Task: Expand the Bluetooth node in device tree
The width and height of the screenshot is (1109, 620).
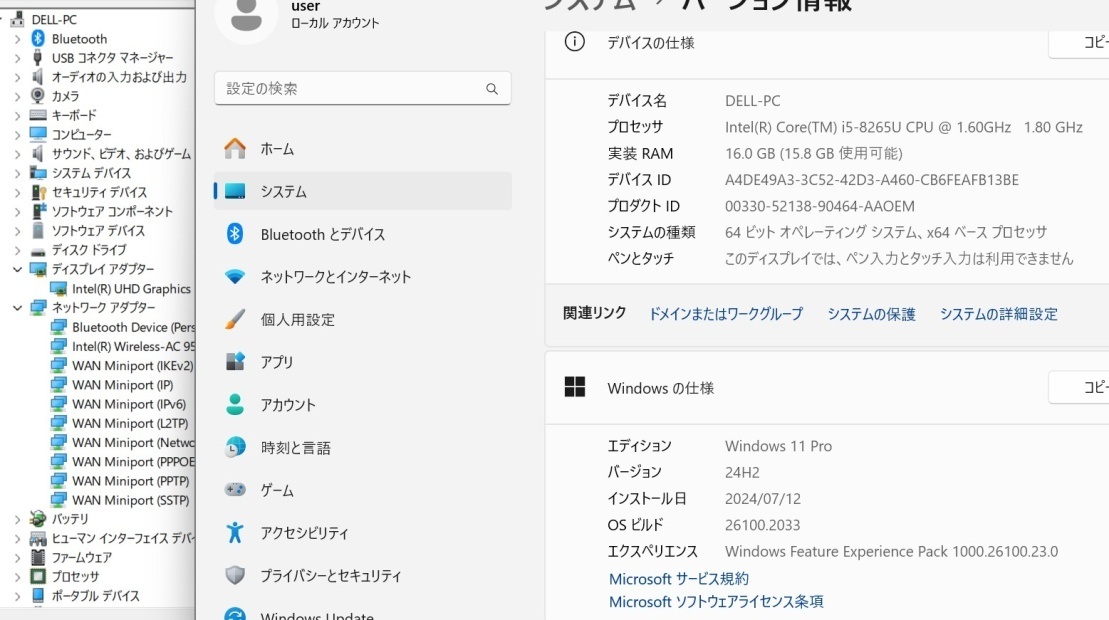Action: click(x=18, y=39)
